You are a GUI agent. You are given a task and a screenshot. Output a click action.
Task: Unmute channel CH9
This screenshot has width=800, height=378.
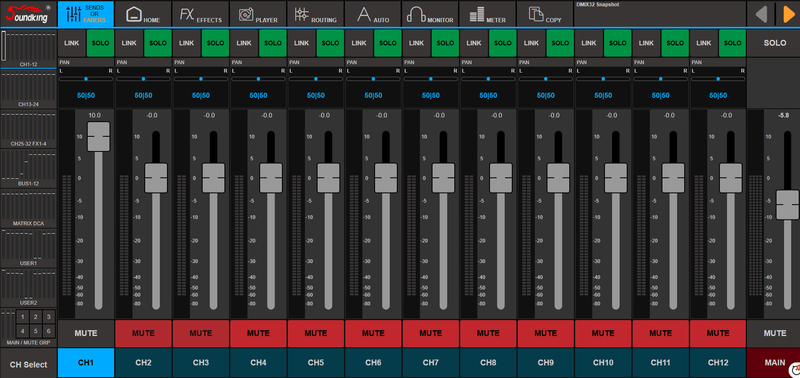coord(545,333)
